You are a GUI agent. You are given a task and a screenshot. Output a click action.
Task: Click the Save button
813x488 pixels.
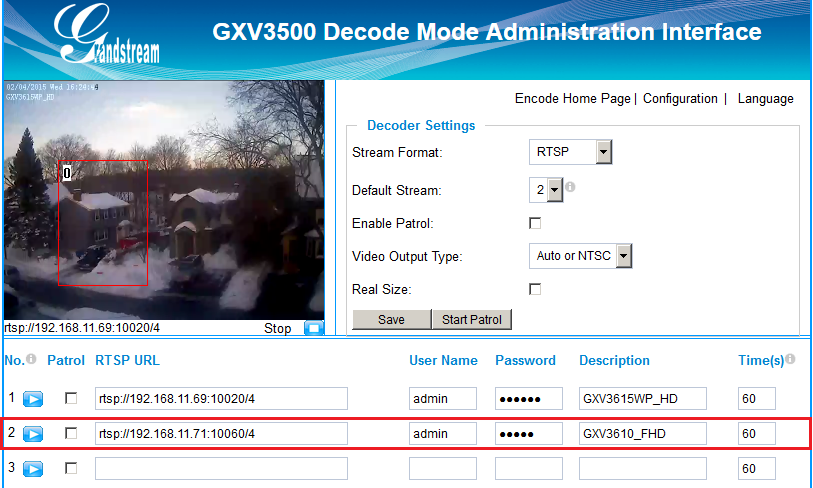point(391,319)
